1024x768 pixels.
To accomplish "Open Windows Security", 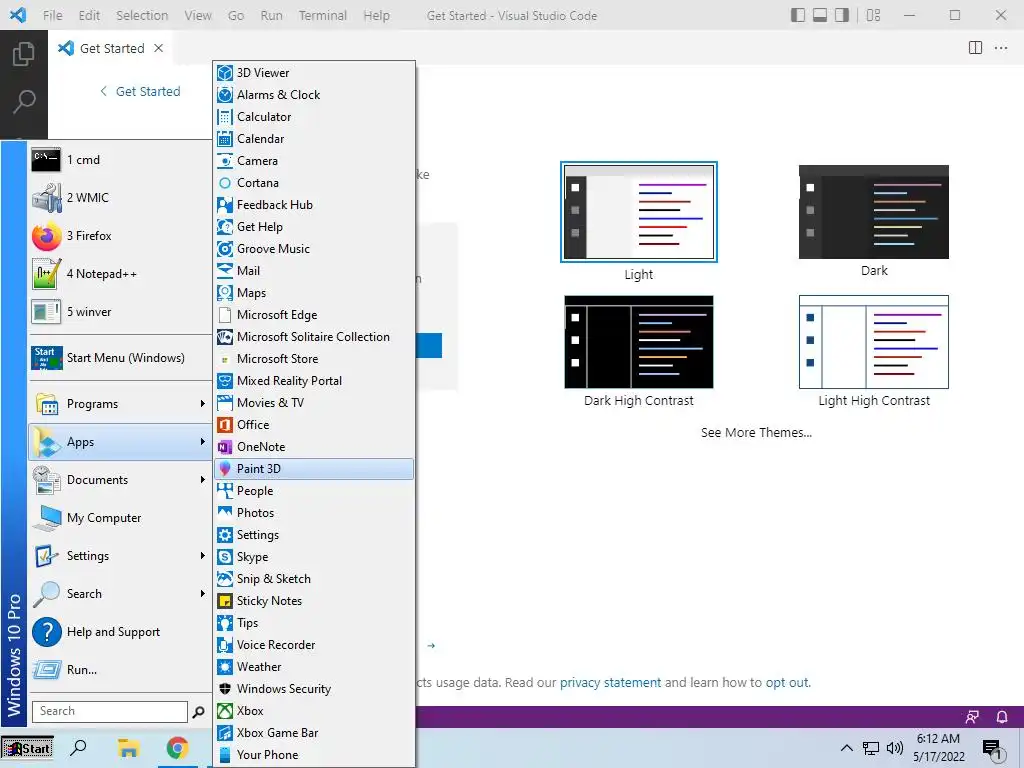I will (314, 688).
